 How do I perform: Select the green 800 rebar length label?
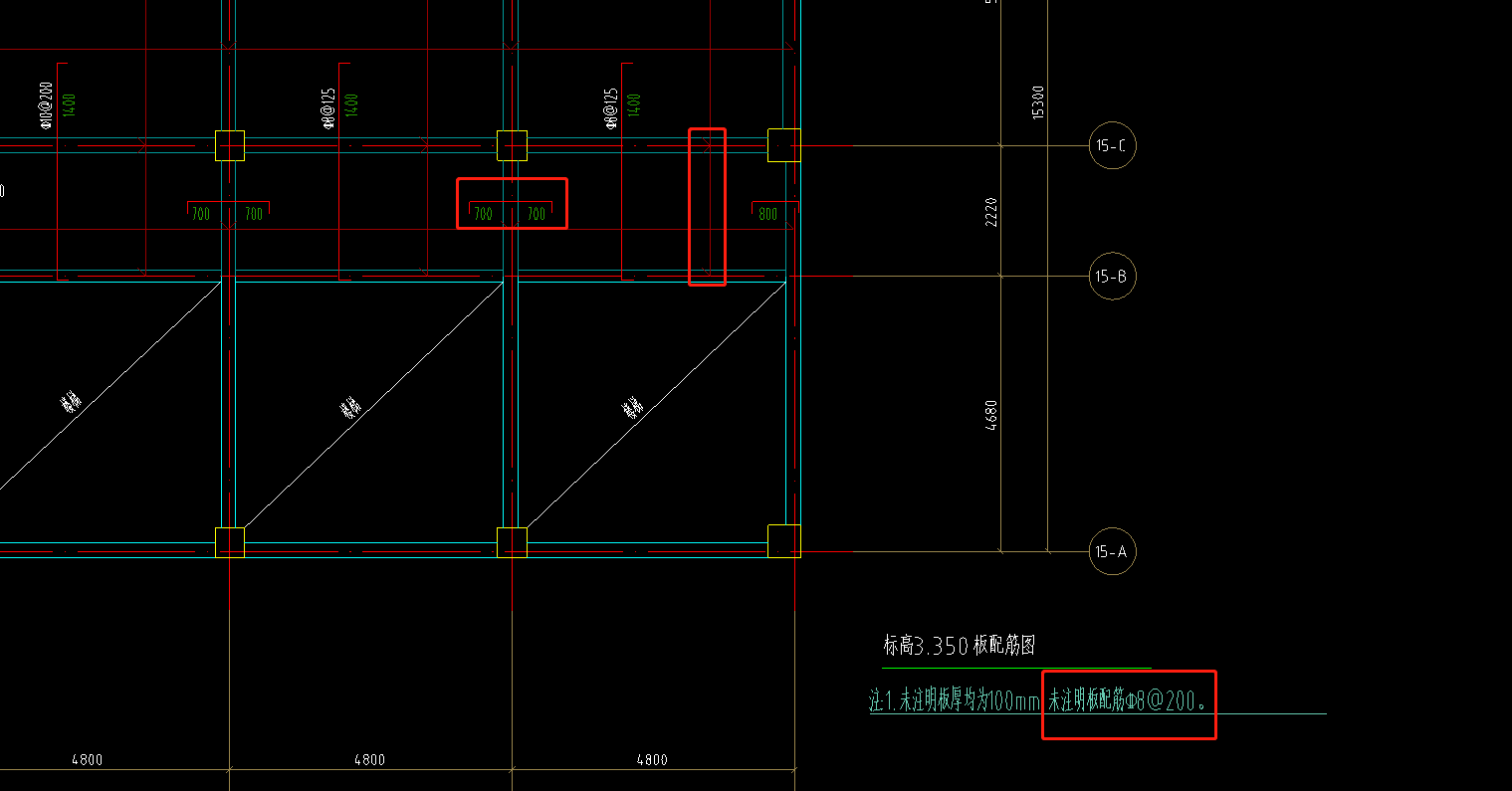[x=768, y=214]
